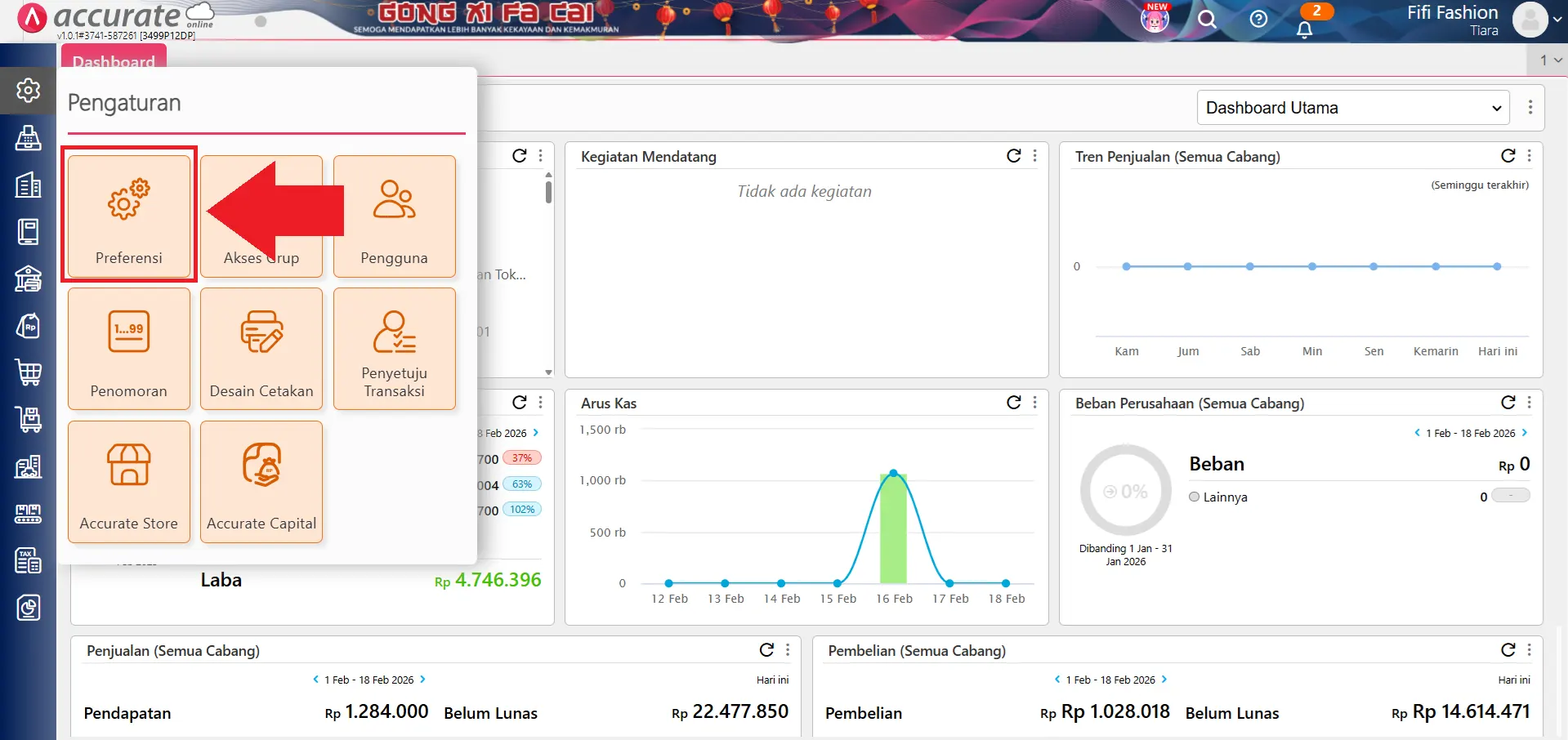The height and width of the screenshot is (740, 1568).
Task: Open Penyetuju Transaksi tile
Action: pyautogui.click(x=394, y=349)
